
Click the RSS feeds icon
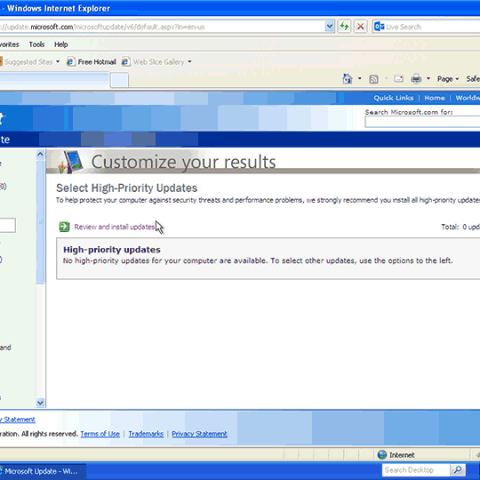tap(374, 79)
